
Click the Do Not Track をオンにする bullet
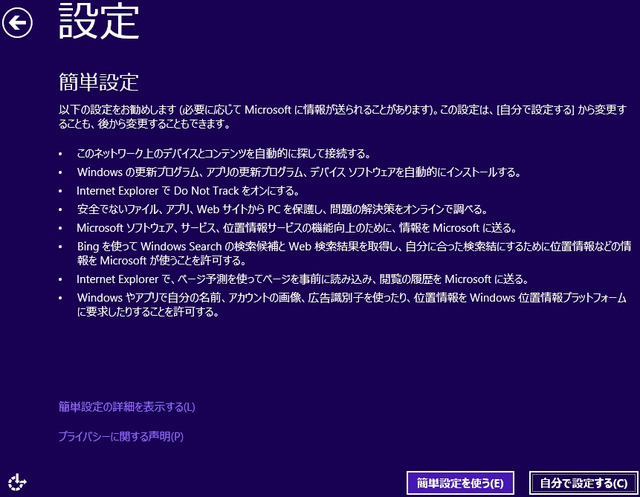[188, 191]
